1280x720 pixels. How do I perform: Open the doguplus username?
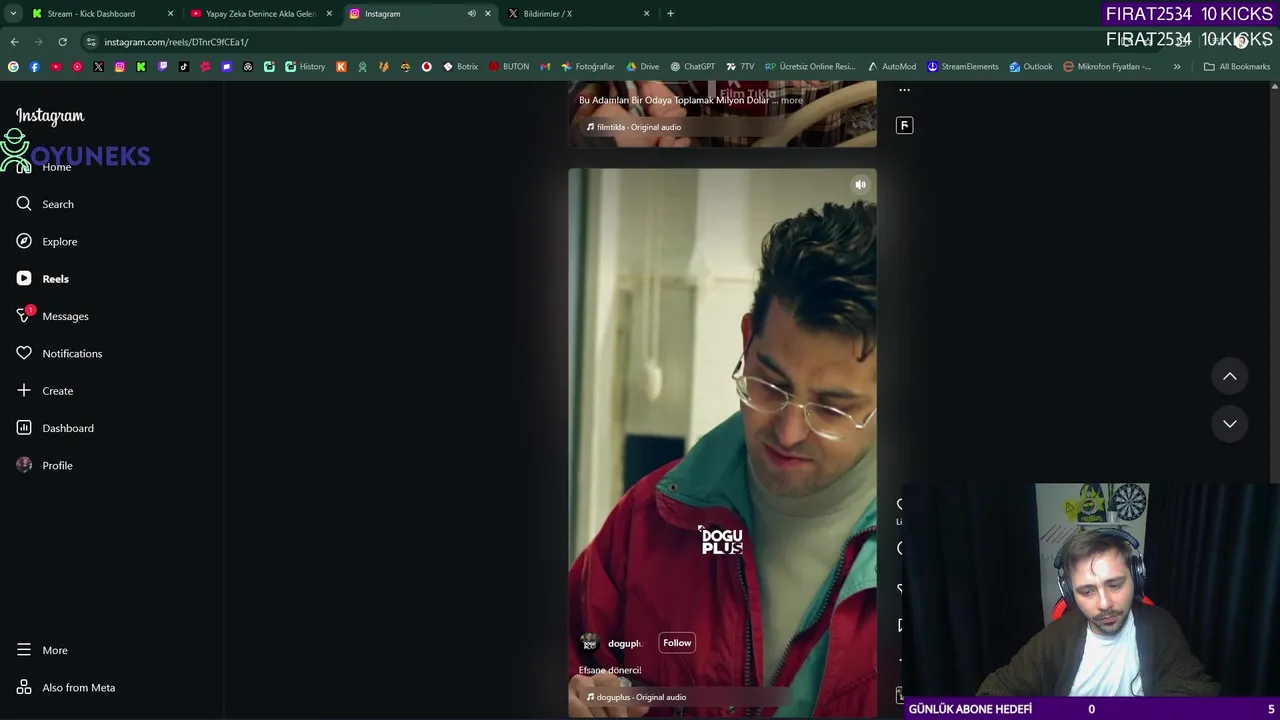click(625, 643)
